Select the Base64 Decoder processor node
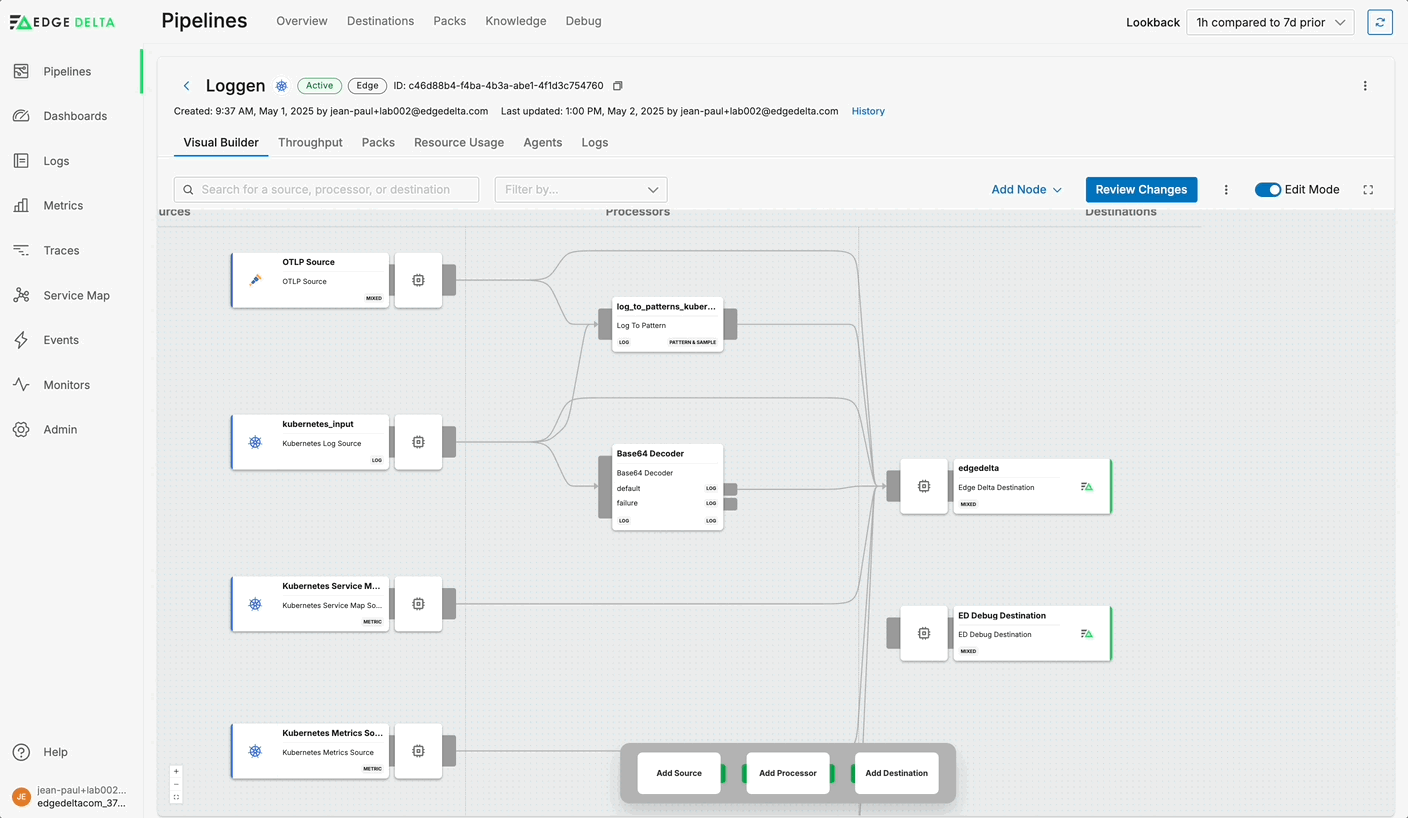This screenshot has height=818, width=1408. pyautogui.click(x=667, y=487)
